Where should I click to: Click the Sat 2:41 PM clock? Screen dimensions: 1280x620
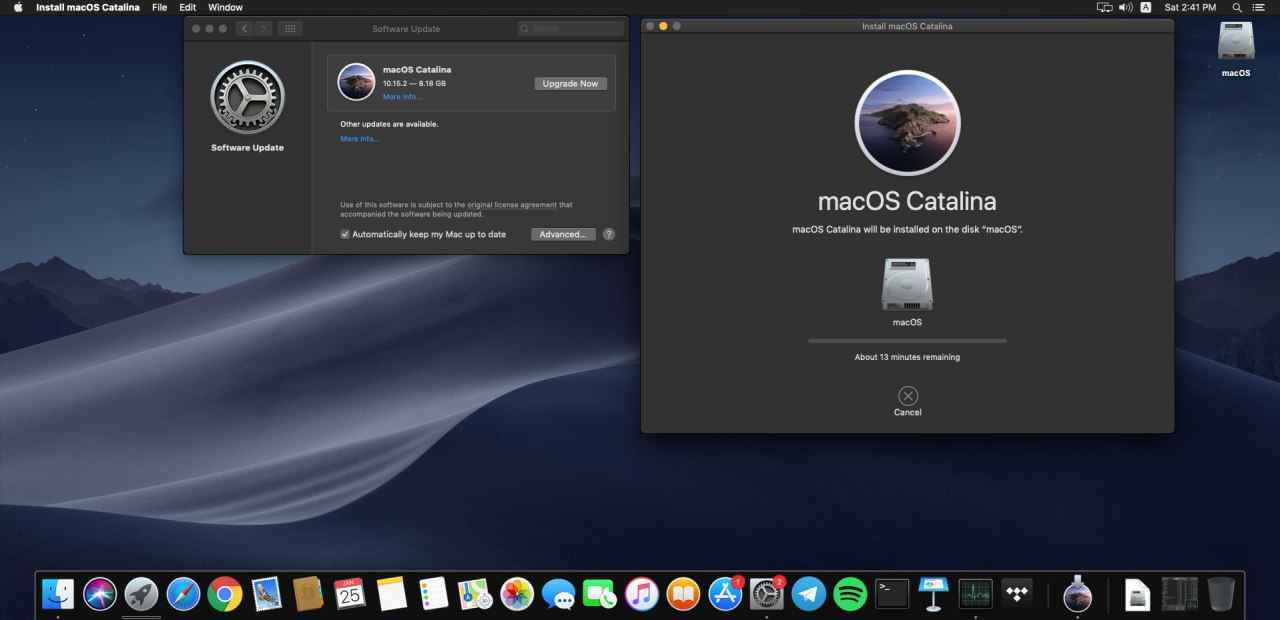[x=1190, y=7]
